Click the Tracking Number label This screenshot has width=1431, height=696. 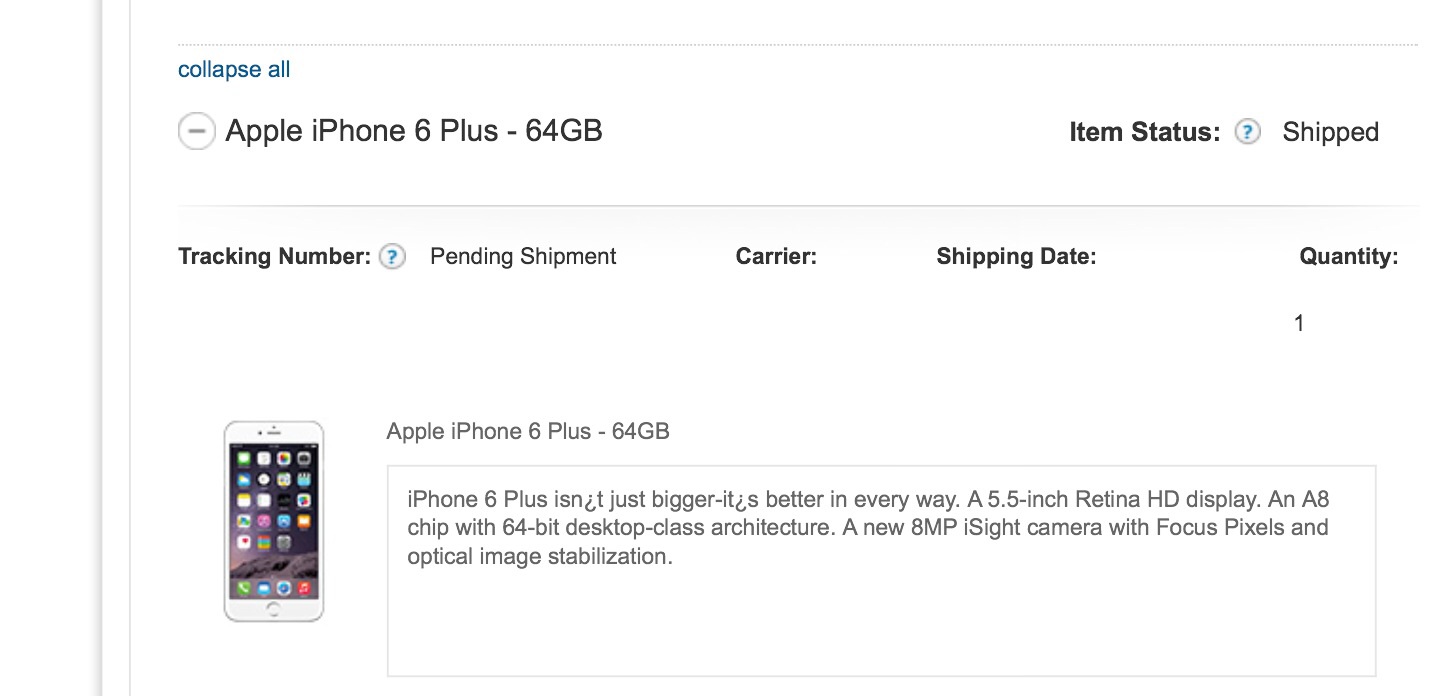(x=275, y=257)
